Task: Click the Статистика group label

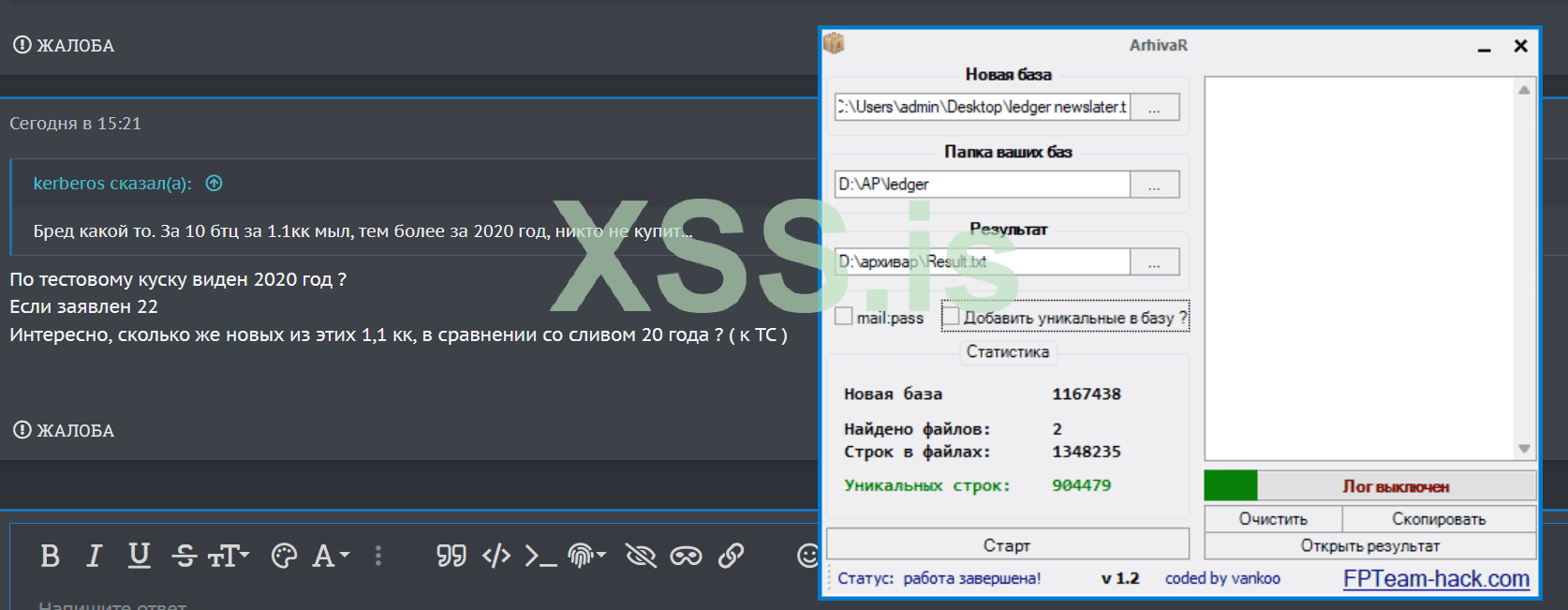Action: click(1008, 351)
